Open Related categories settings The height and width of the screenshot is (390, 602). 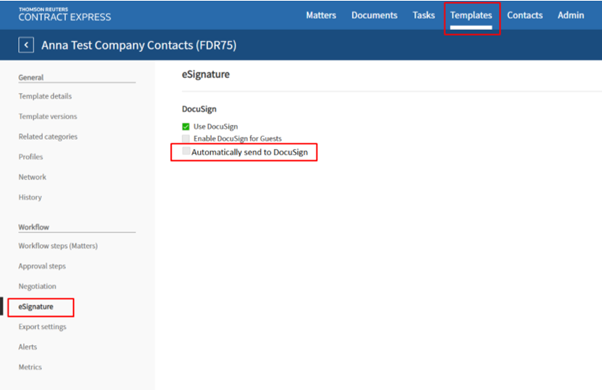point(48,137)
